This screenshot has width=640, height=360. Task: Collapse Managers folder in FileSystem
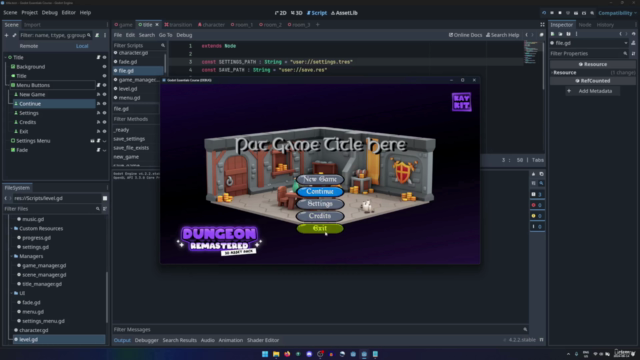(11, 256)
